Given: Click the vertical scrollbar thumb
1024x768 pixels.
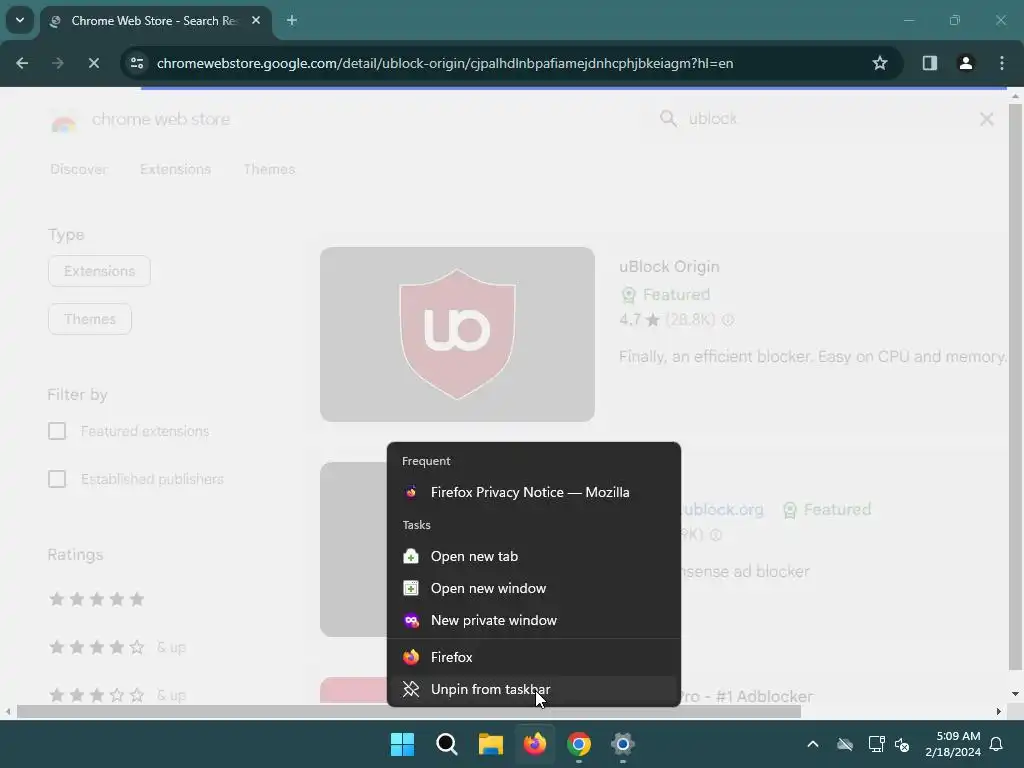Looking at the screenshot, I should [1015, 387].
